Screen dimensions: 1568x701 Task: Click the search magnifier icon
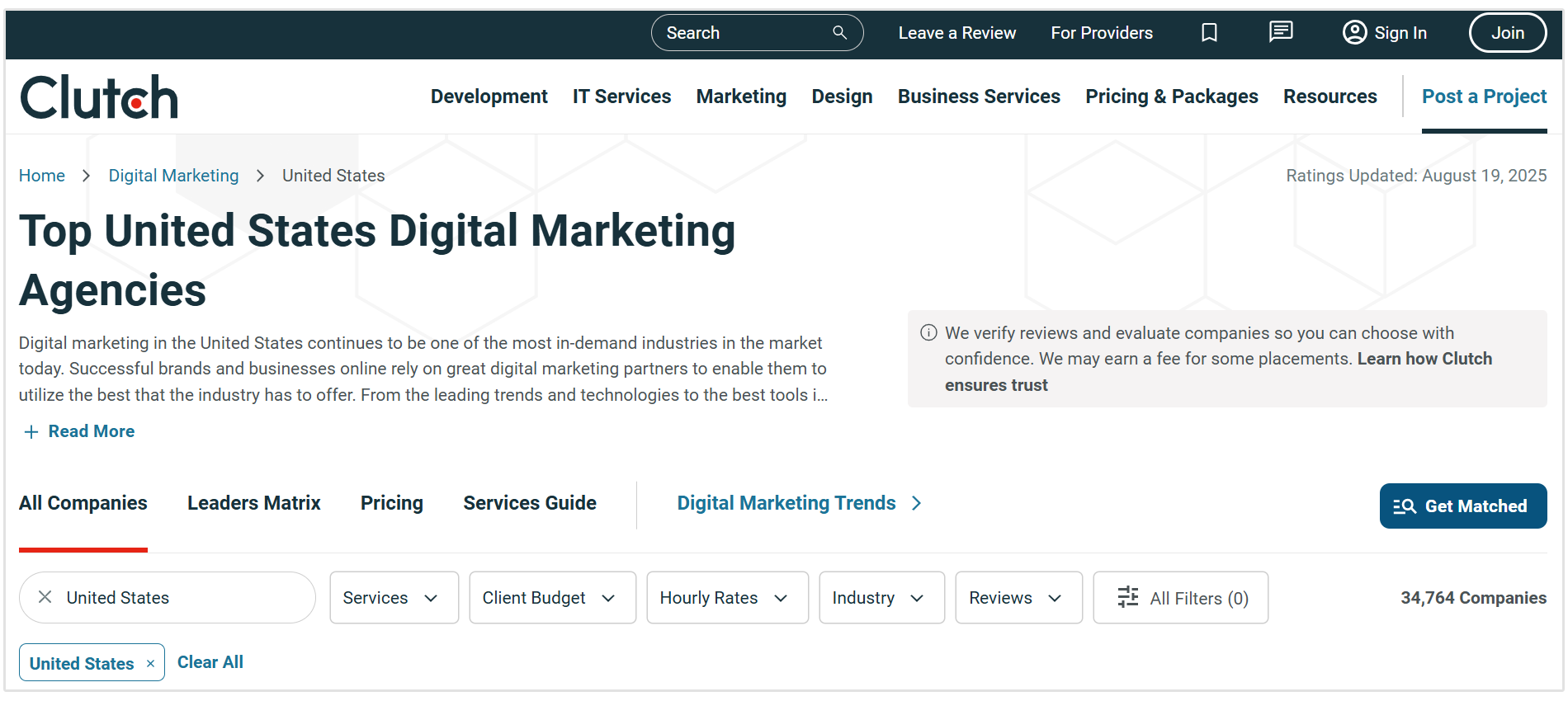click(839, 33)
